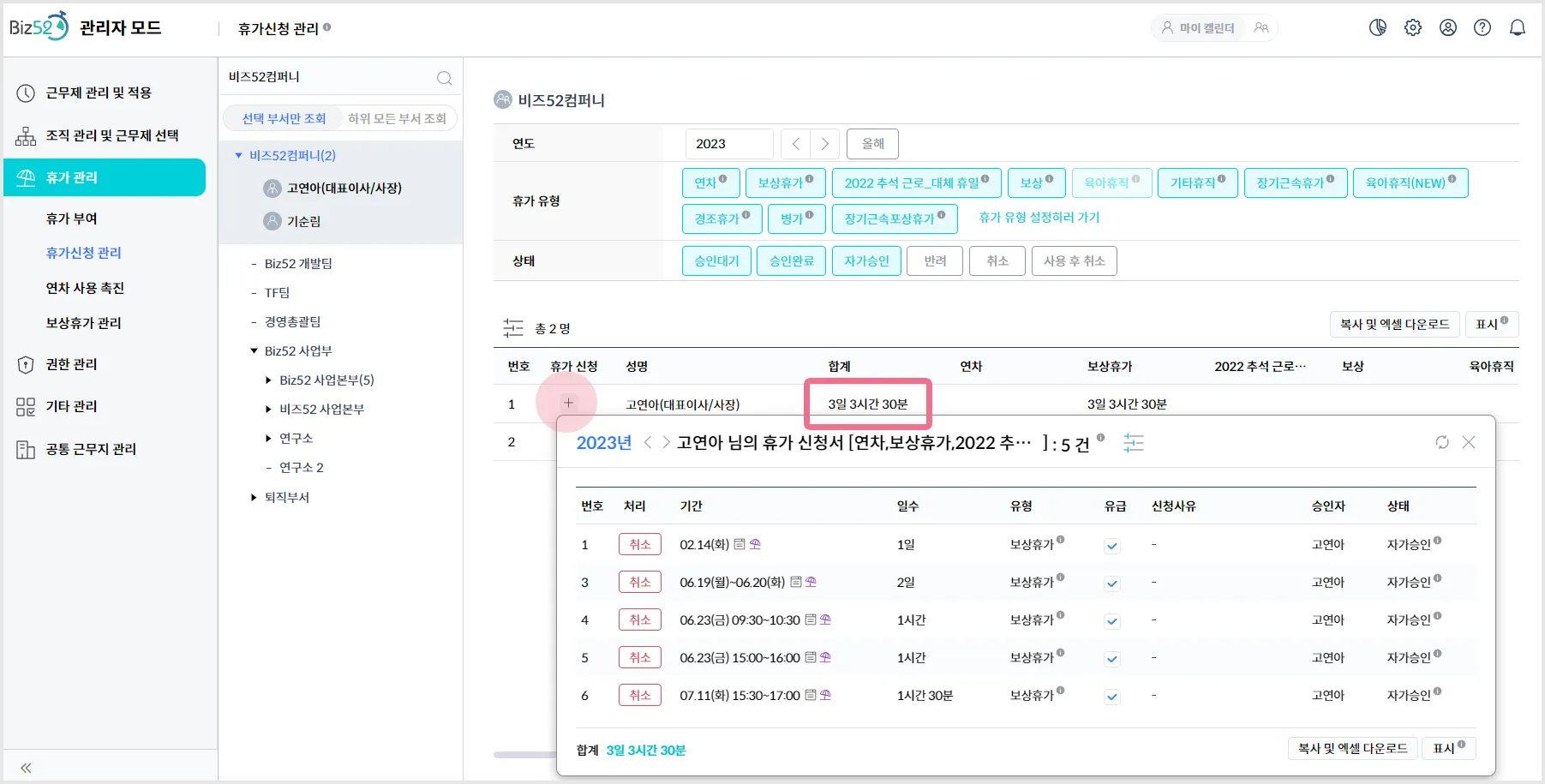Close the leave request popup
The image size is (1545, 784).
1469,442
